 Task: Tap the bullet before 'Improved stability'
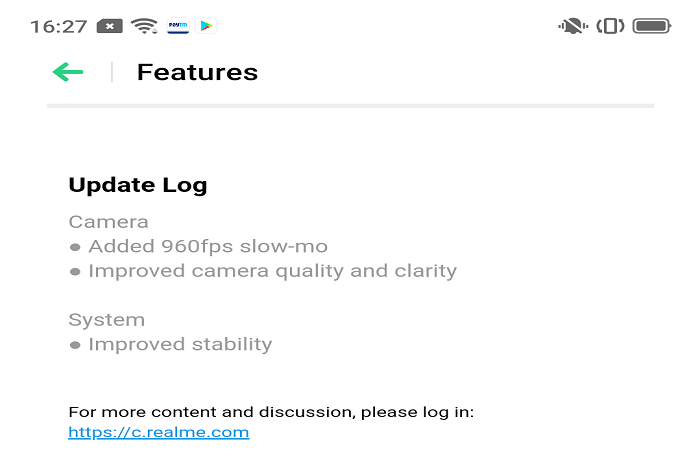(x=75, y=345)
